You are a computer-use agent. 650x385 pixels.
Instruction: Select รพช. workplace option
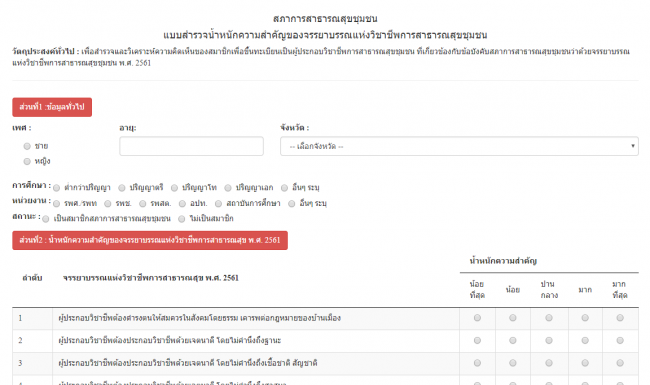point(108,203)
